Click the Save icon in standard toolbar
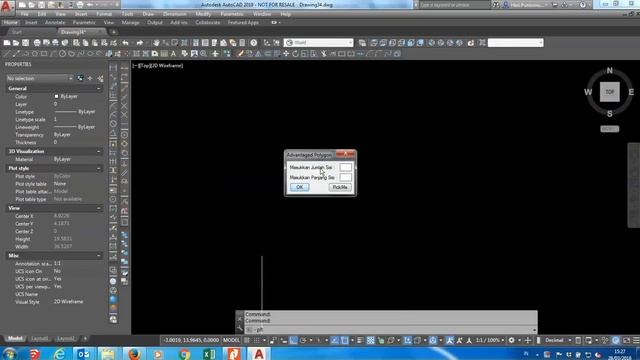This screenshot has width=640, height=360. 25,43
